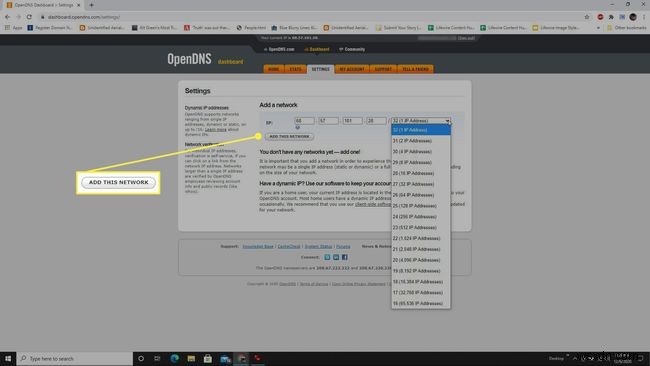Click the second IP octet field
Image resolution: width=650 pixels, height=366 pixels.
pyautogui.click(x=328, y=121)
